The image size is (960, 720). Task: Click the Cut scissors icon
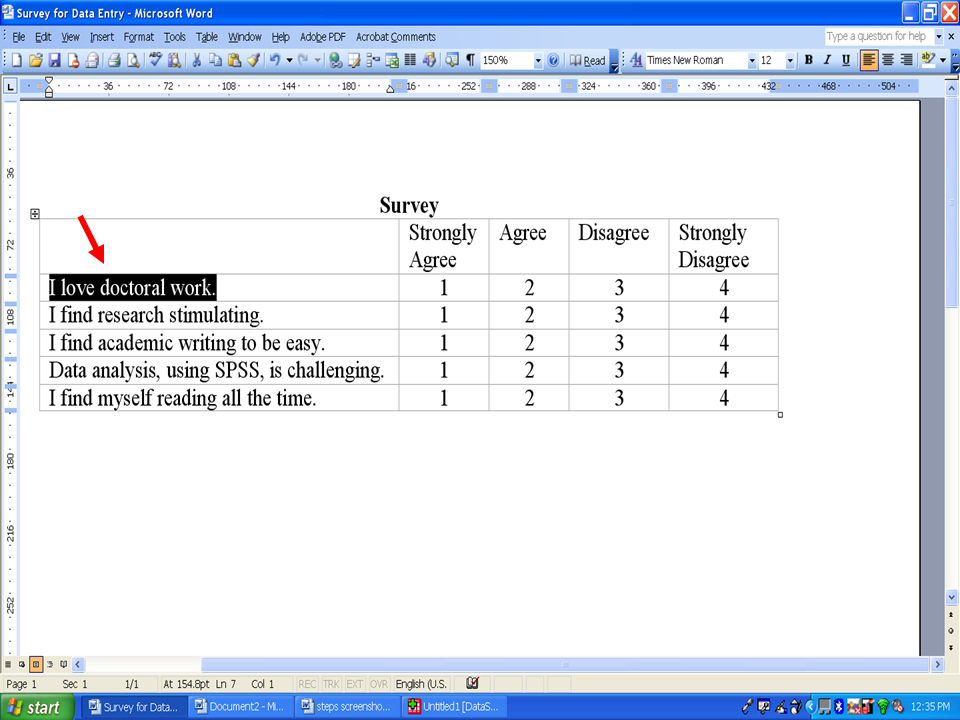tap(197, 61)
